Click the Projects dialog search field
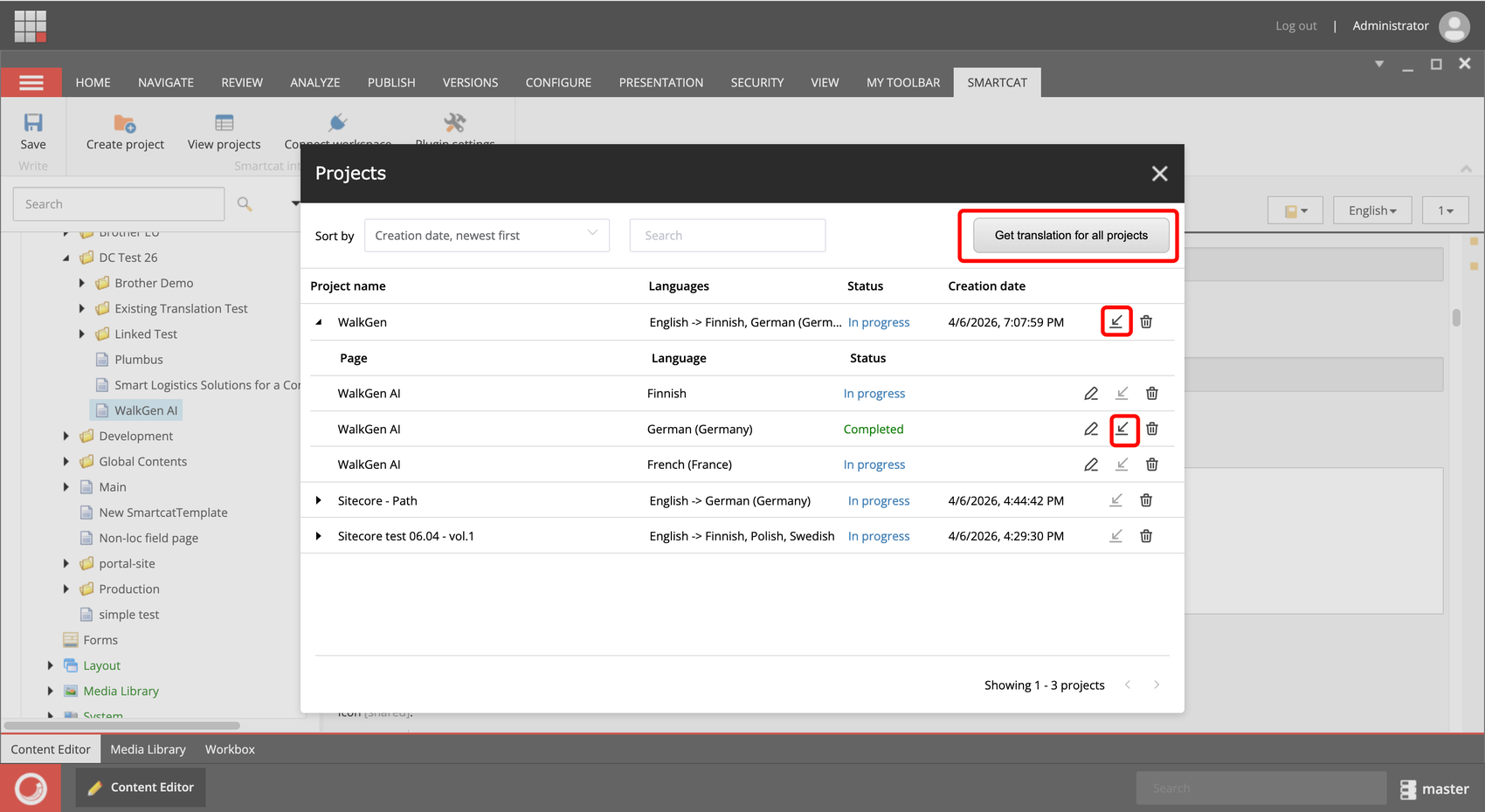This screenshot has height=812, width=1485. click(728, 236)
